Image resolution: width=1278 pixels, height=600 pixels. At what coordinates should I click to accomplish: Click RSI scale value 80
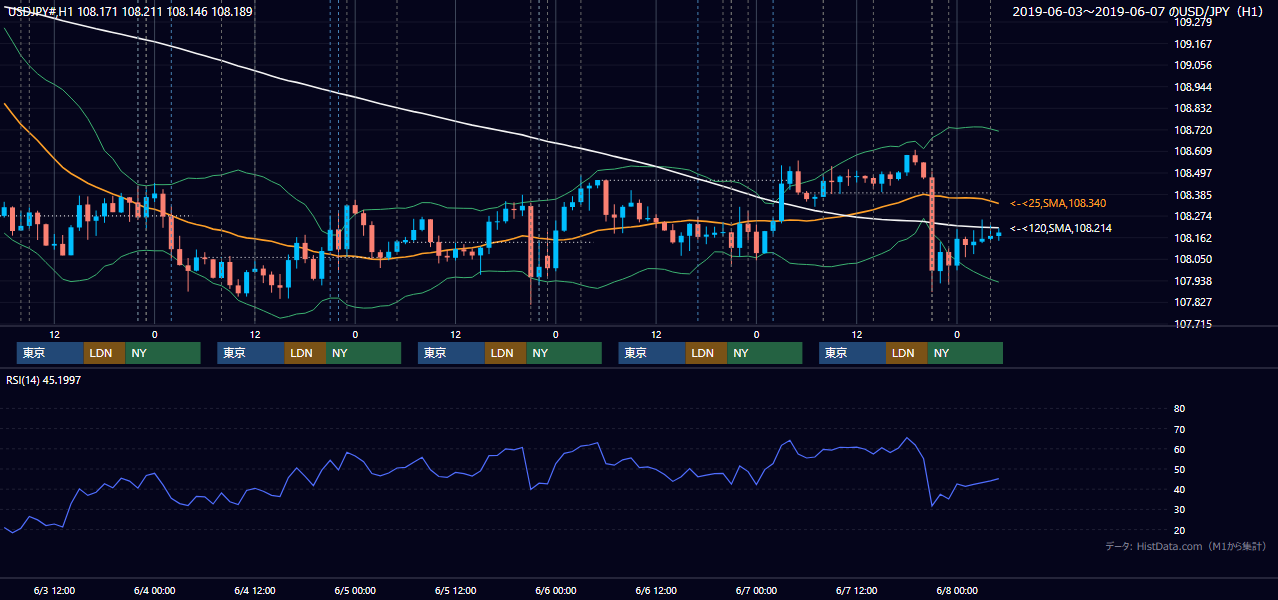1179,409
